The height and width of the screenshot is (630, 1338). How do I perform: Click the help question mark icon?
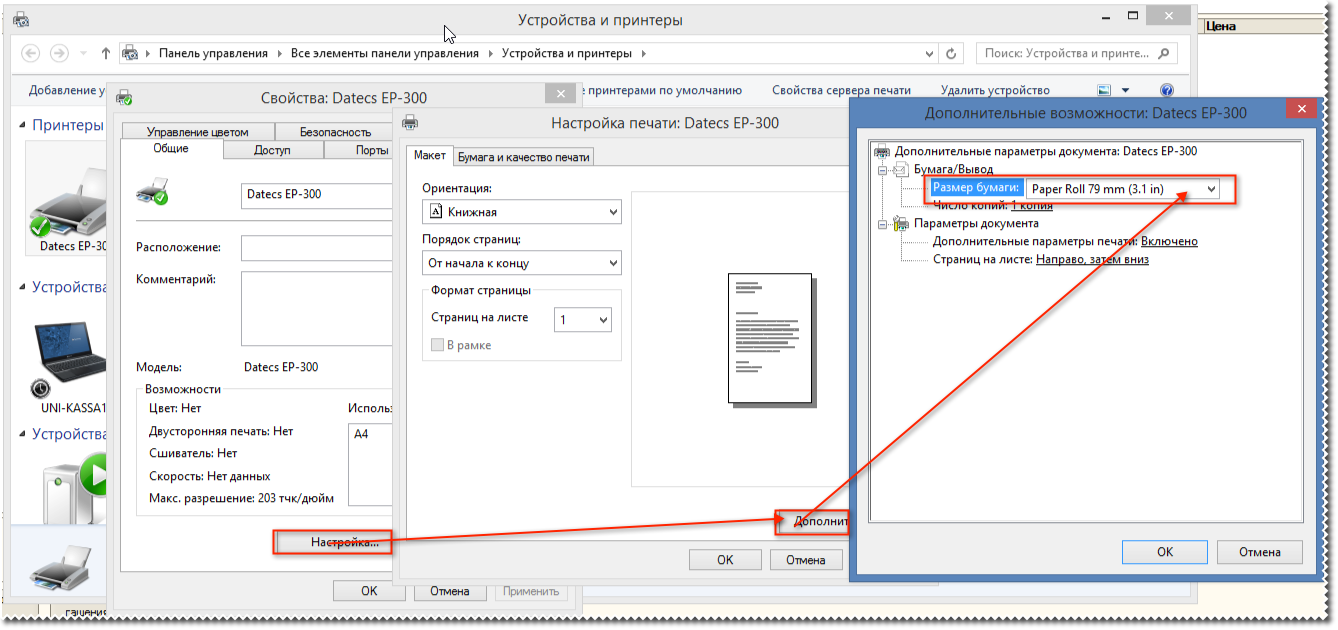point(1166,90)
